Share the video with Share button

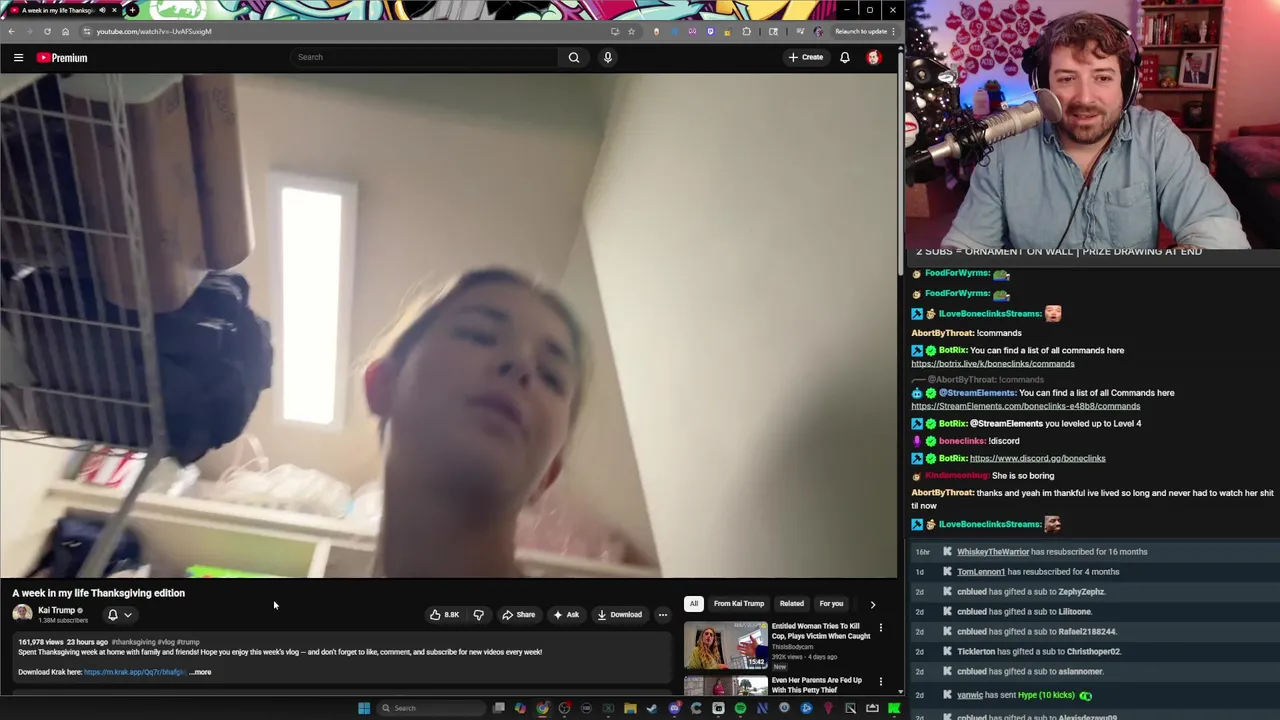pyautogui.click(x=518, y=615)
